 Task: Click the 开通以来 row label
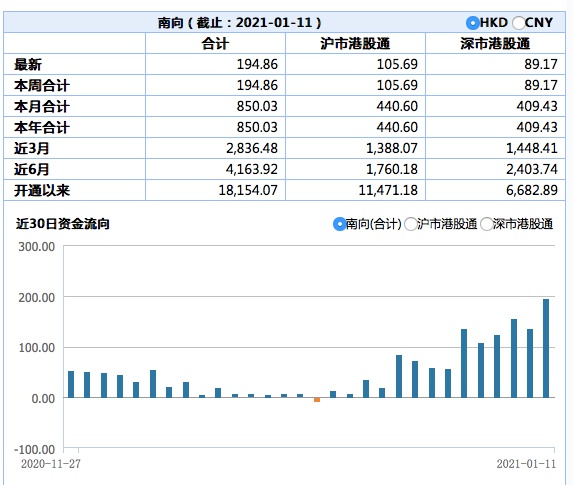(x=42, y=190)
